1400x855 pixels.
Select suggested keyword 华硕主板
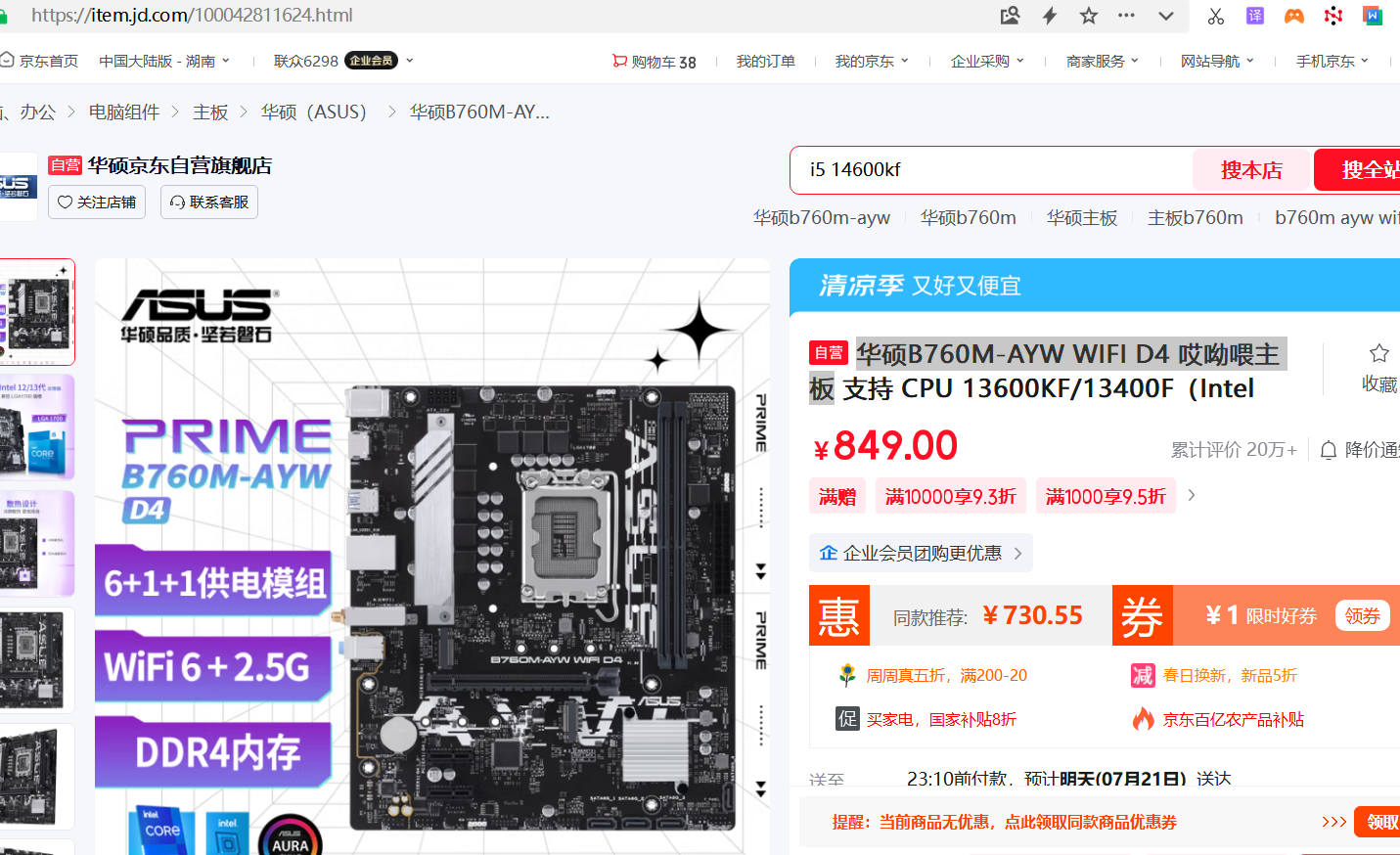(x=1082, y=217)
